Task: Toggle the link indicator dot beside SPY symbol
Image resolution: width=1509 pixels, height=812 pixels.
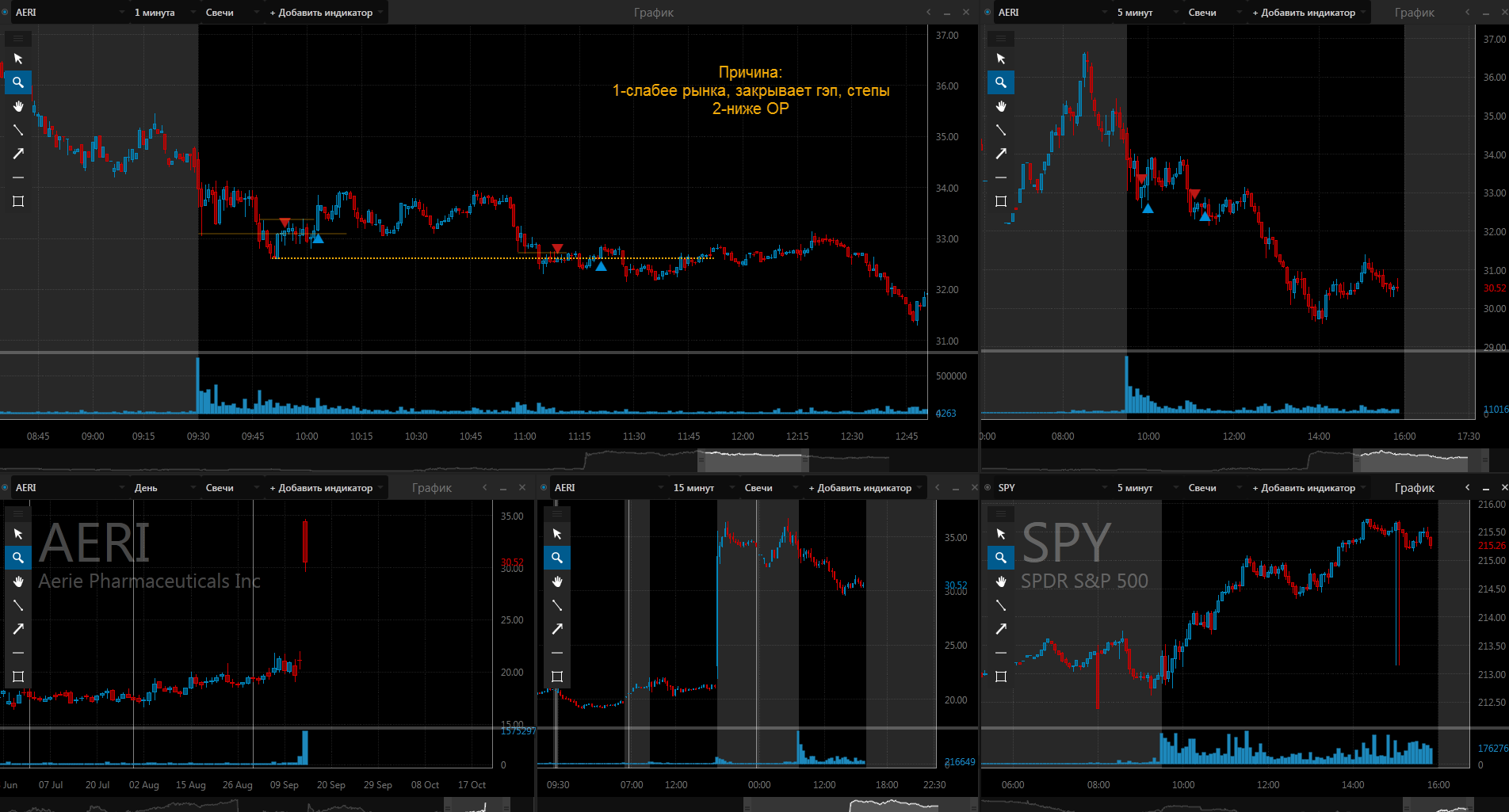Action: (x=988, y=487)
